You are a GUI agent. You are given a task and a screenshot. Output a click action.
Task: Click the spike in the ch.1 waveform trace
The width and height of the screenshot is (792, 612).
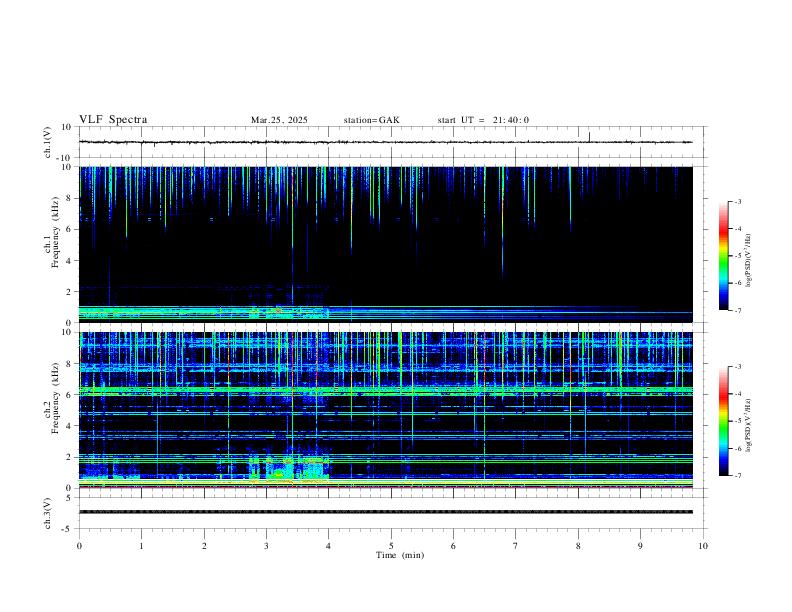[589, 137]
